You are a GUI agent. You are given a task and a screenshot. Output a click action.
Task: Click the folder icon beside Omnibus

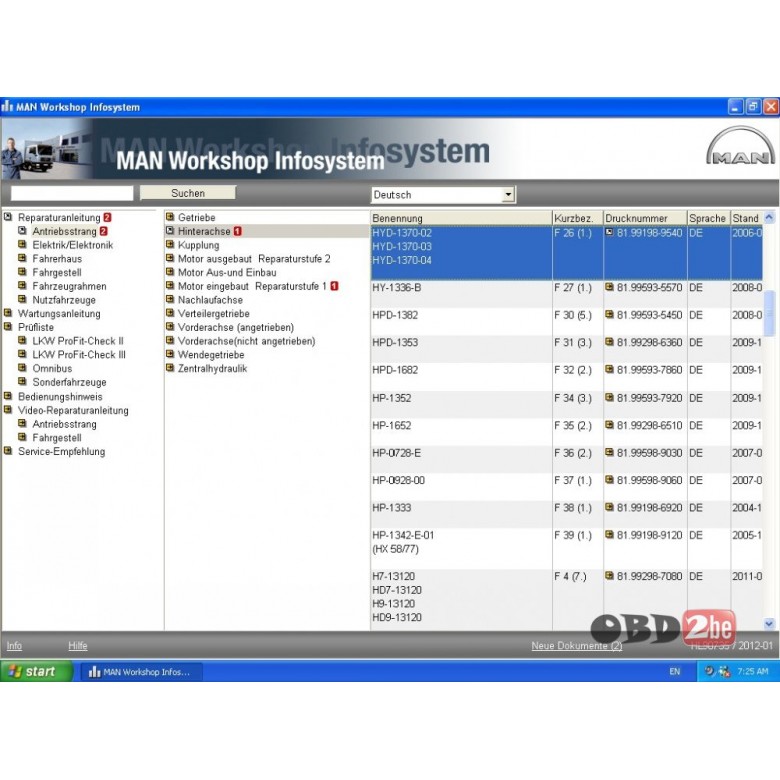click(22, 368)
